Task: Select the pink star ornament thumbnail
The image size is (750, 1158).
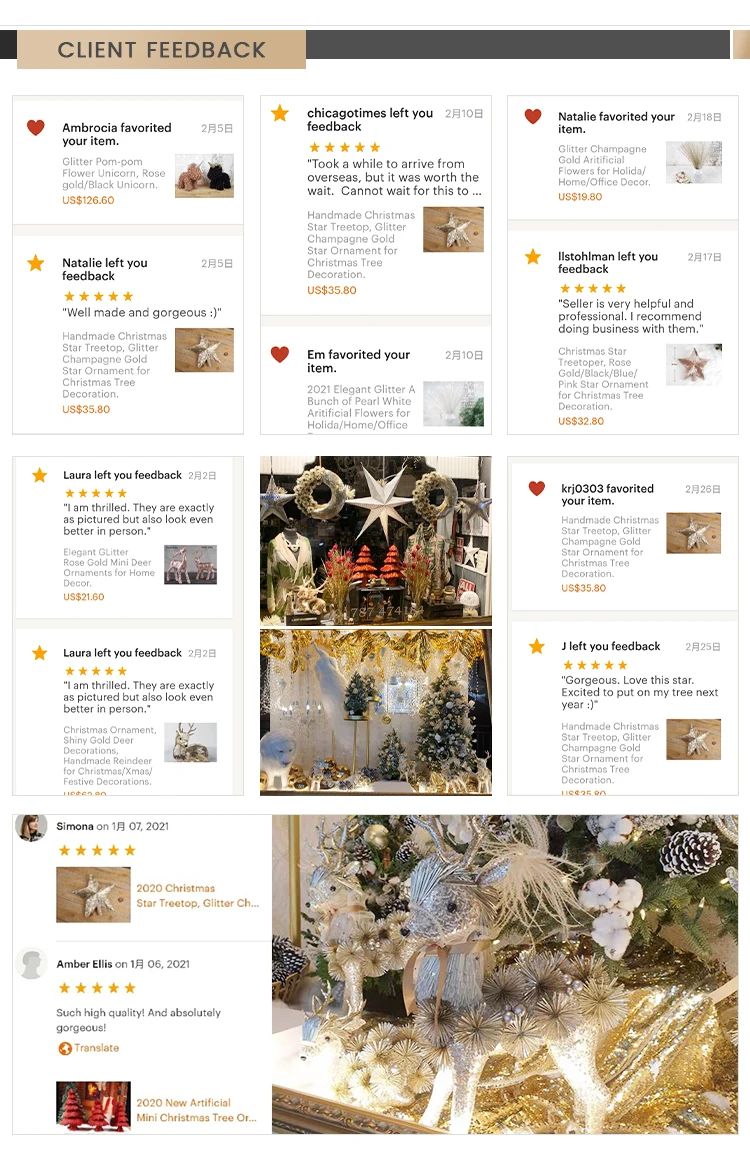Action: point(694,365)
